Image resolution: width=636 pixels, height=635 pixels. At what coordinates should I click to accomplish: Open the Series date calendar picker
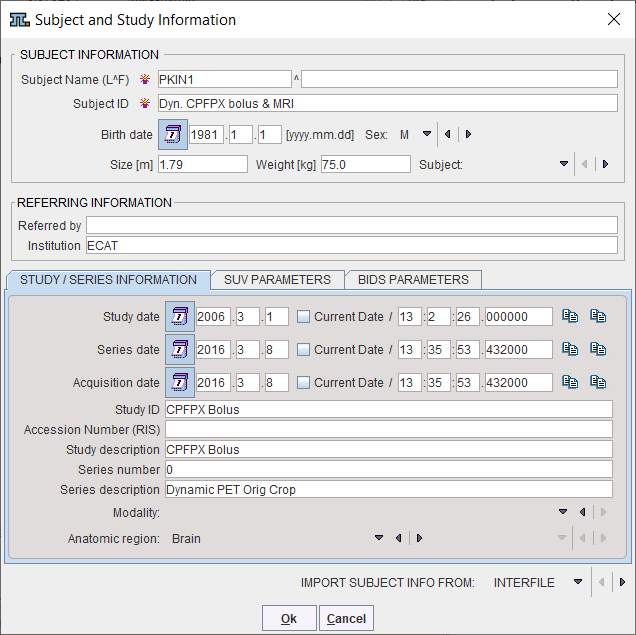(180, 349)
